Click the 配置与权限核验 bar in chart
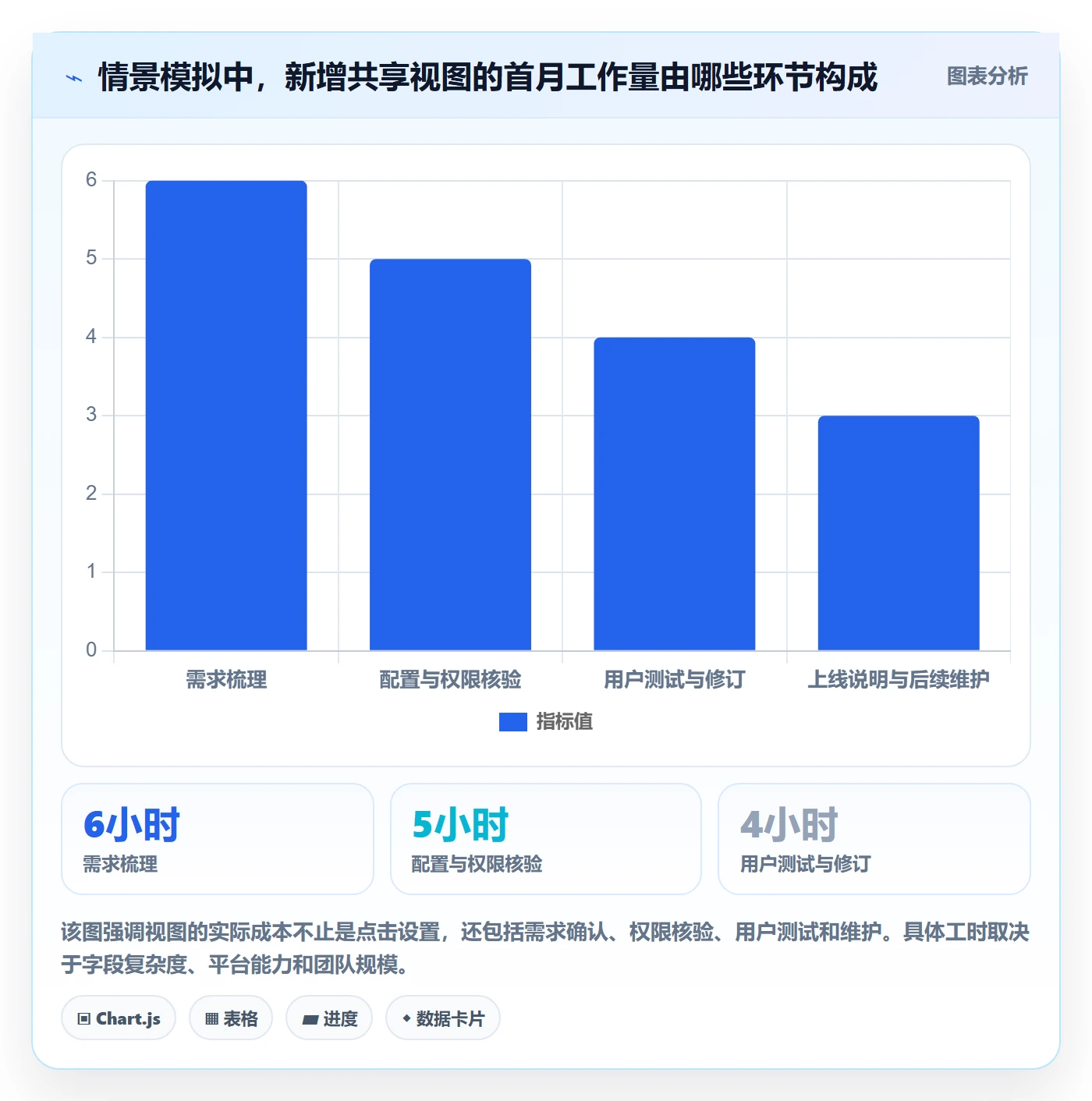This screenshot has width=1092, height=1101. 450,455
